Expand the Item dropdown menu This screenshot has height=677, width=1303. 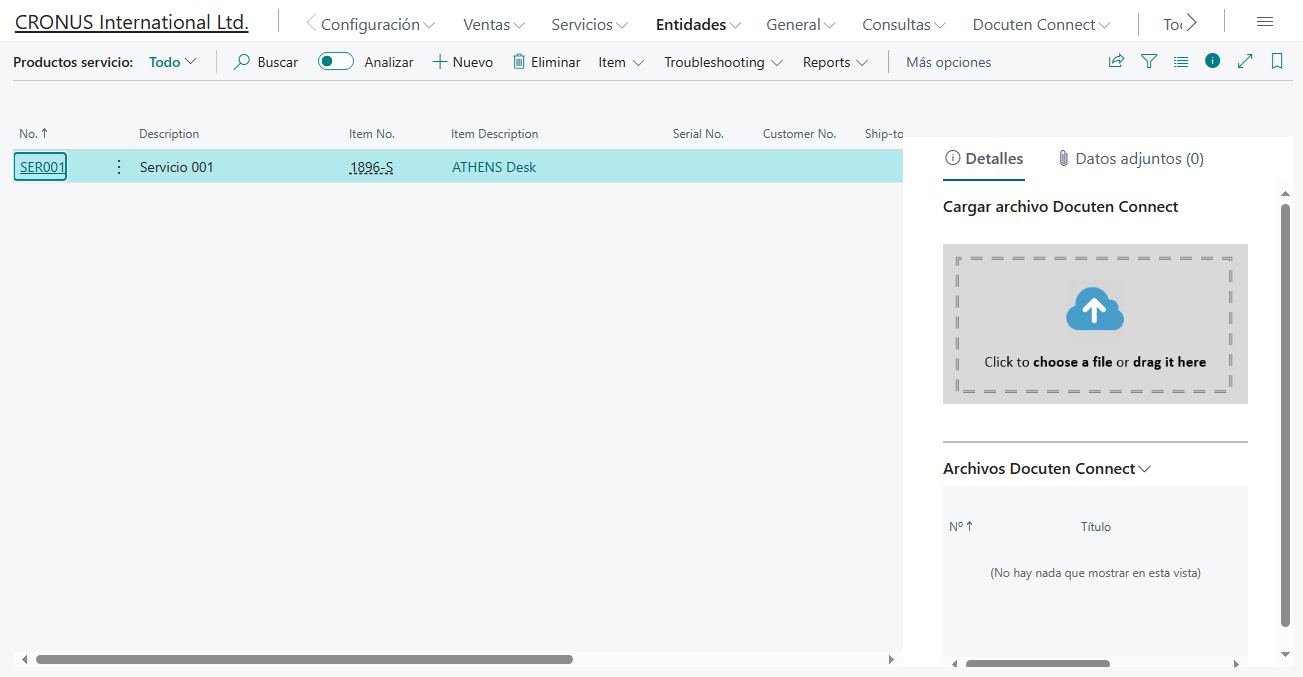620,61
